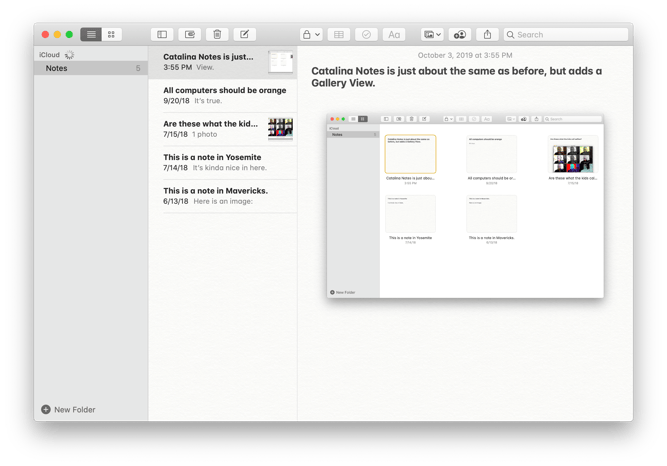667x466 pixels.
Task: Open the text format Aa menu
Action: click(x=394, y=34)
